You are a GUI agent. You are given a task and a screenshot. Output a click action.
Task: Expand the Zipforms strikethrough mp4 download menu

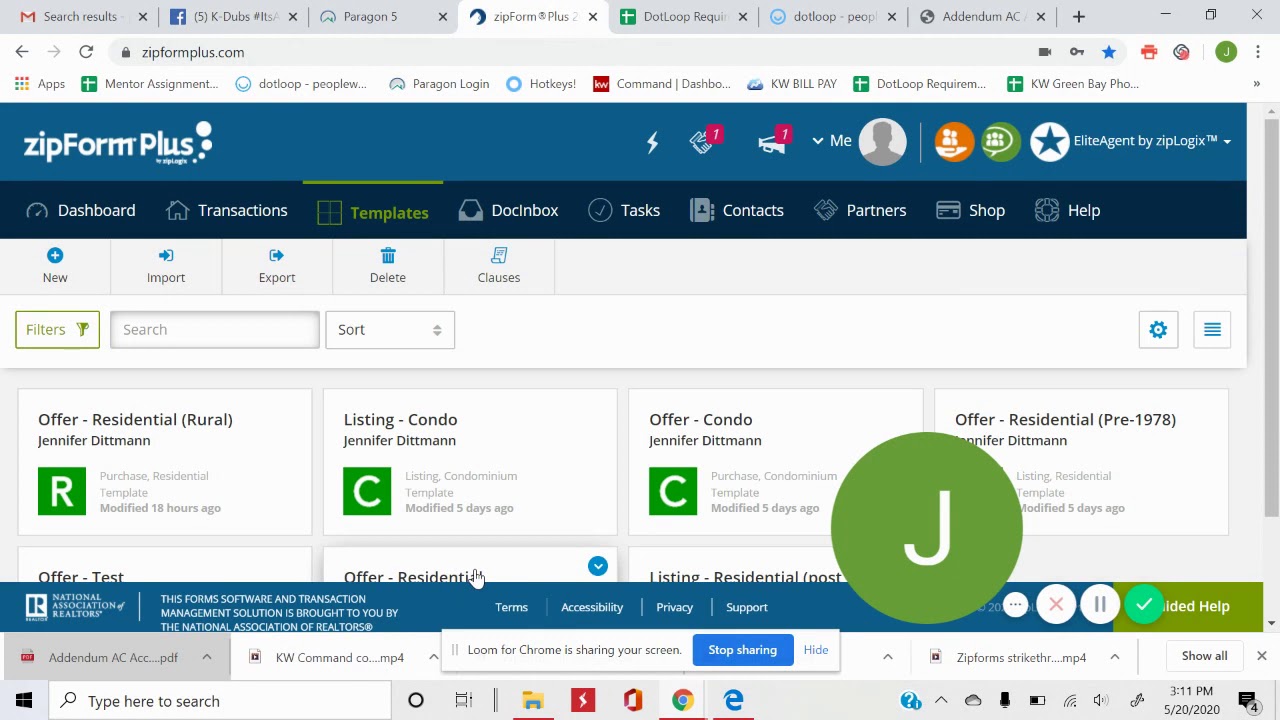pos(1114,657)
